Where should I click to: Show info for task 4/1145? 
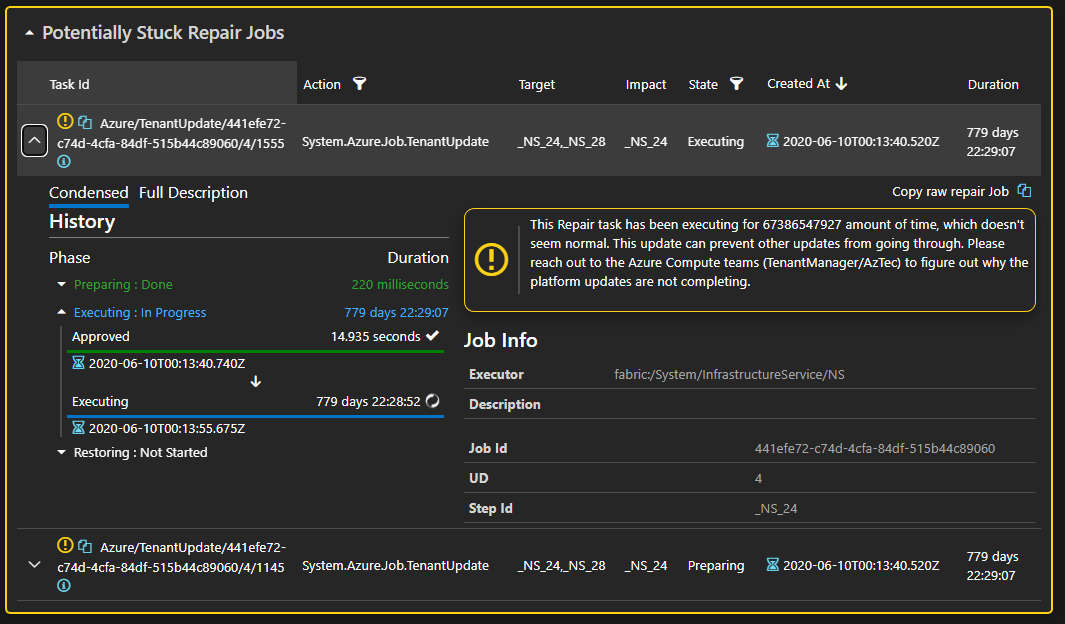click(x=64, y=585)
